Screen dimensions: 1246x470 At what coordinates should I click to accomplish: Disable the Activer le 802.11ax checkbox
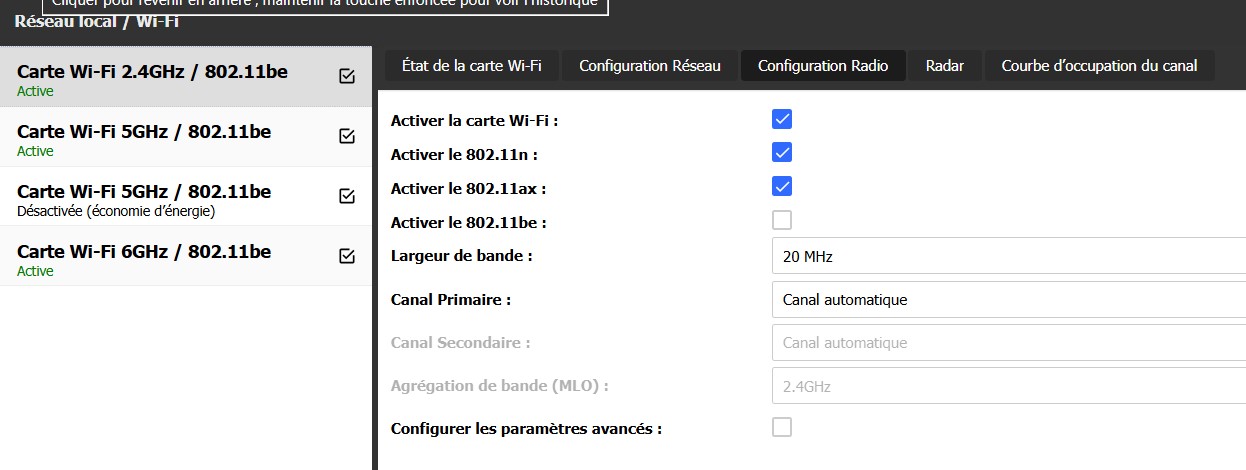pos(782,187)
